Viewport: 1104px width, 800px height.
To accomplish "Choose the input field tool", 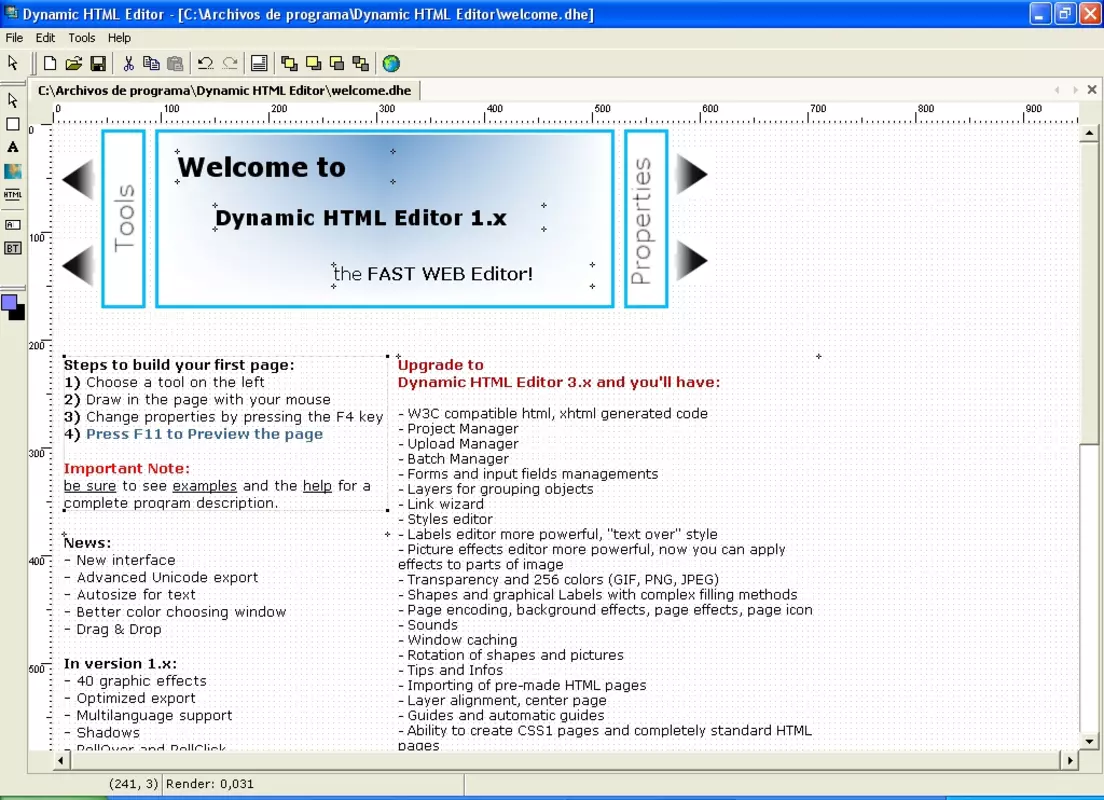I will [13, 225].
